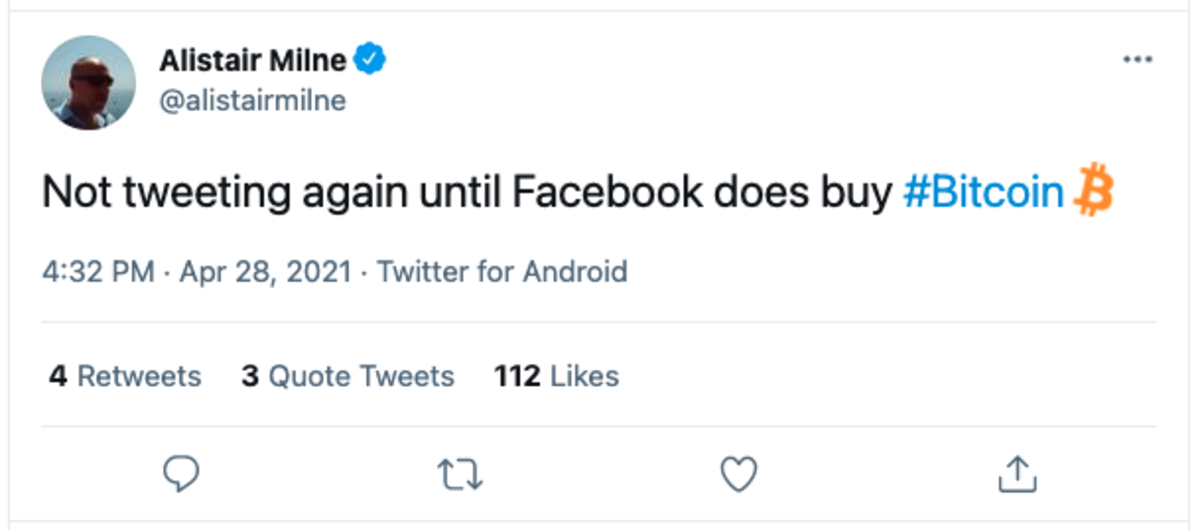Visit the @alistairmilne handle
Viewport: 1200px width, 530px height.
tap(252, 101)
